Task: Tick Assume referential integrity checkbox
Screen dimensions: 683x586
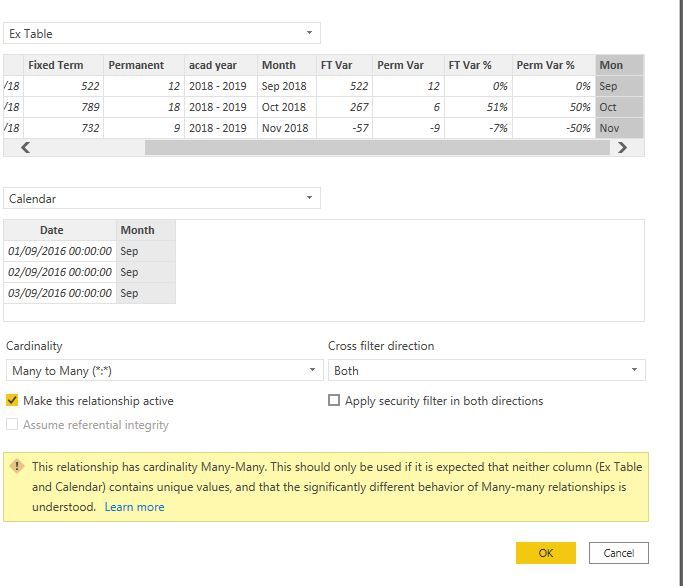Action: pyautogui.click(x=12, y=424)
